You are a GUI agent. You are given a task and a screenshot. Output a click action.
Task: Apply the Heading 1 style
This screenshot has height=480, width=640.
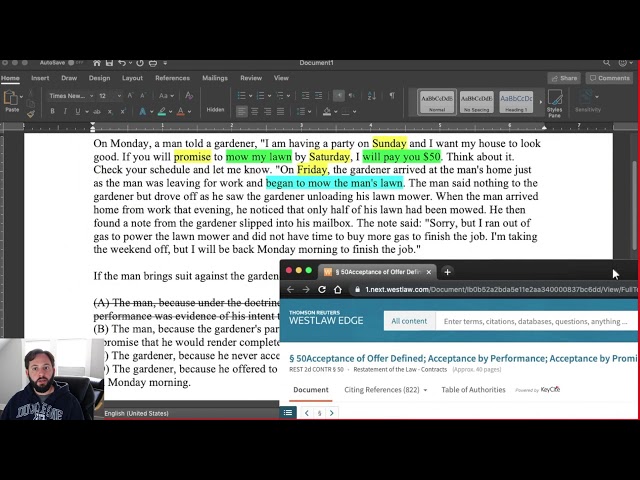[x=516, y=102]
